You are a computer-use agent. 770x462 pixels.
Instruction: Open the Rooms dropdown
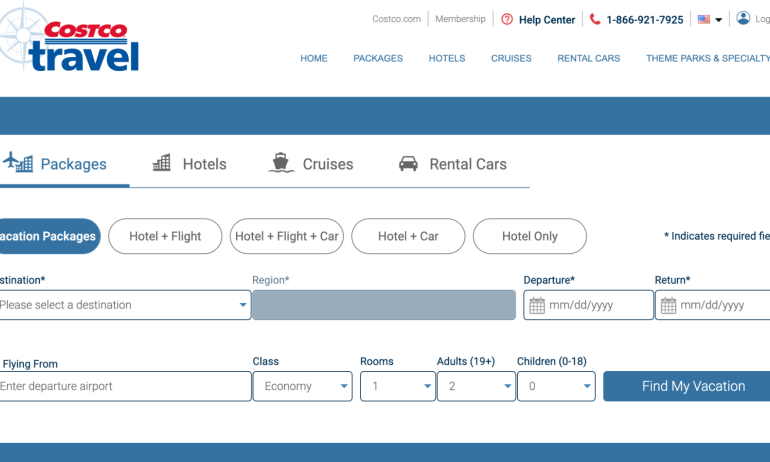[398, 386]
